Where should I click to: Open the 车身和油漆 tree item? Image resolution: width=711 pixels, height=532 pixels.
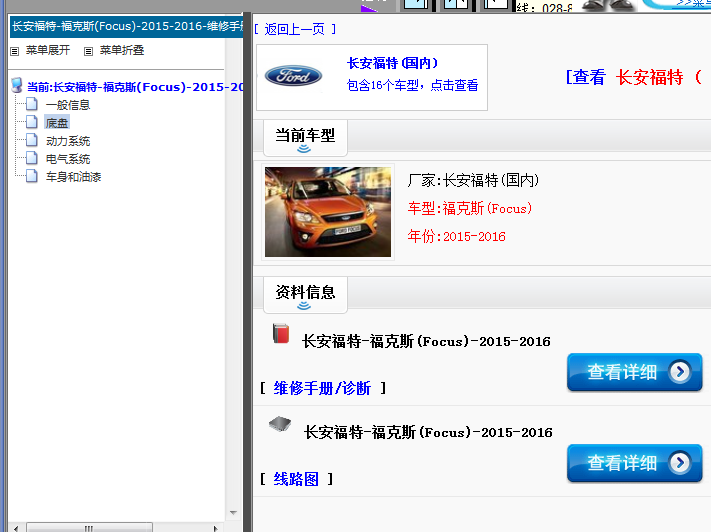coord(73,176)
